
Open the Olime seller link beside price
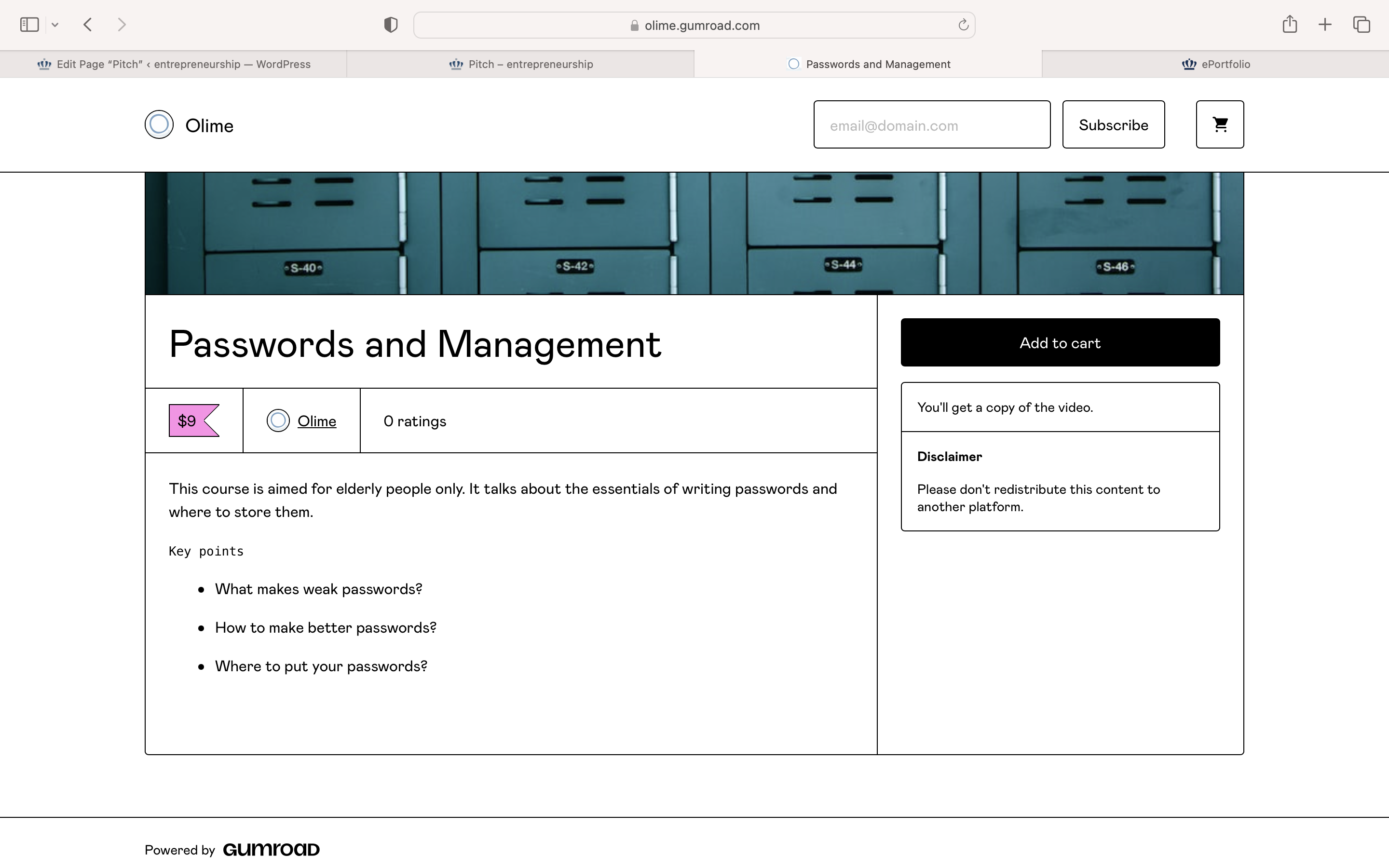pyautogui.click(x=316, y=421)
